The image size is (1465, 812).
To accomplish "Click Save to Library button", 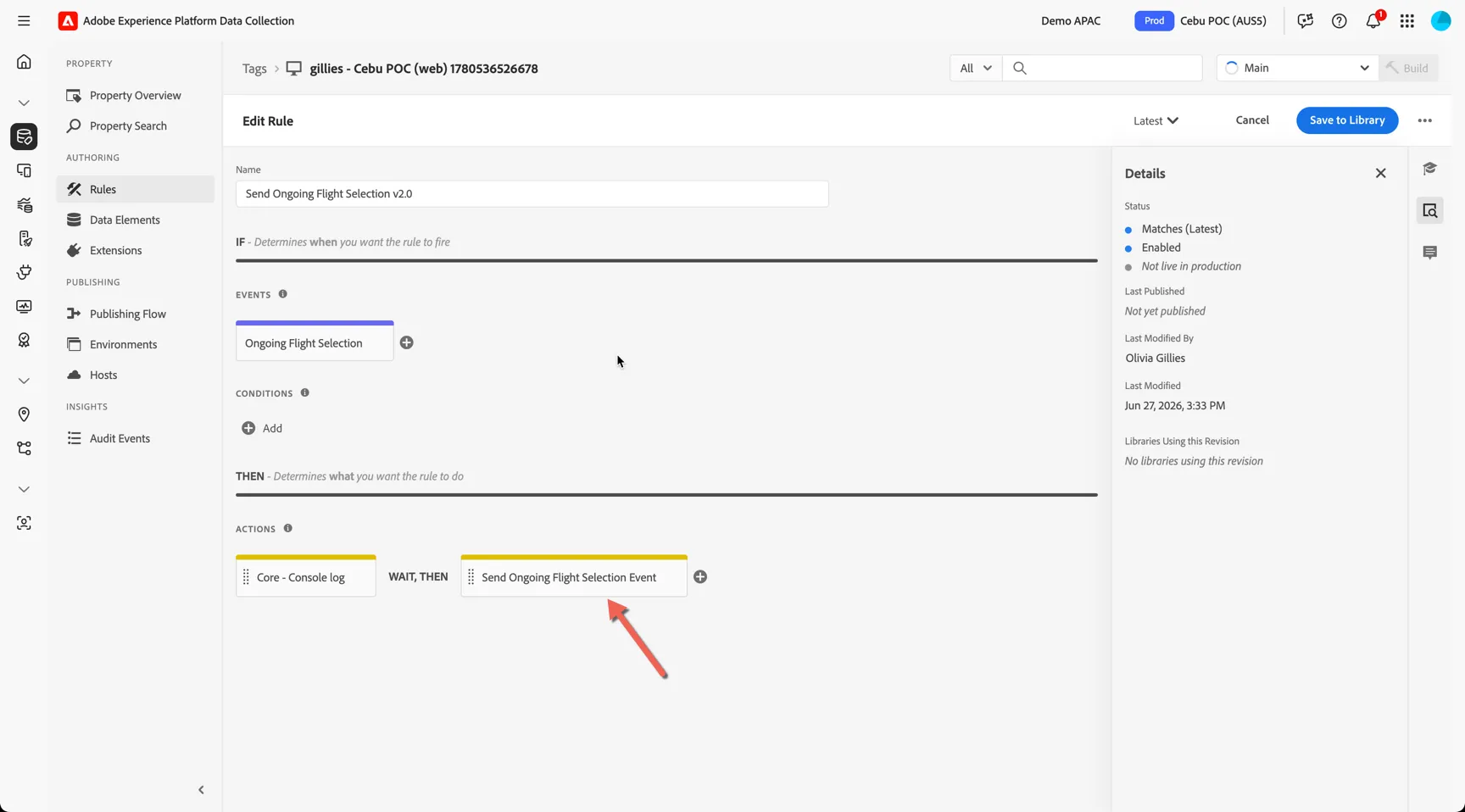I will click(x=1347, y=120).
